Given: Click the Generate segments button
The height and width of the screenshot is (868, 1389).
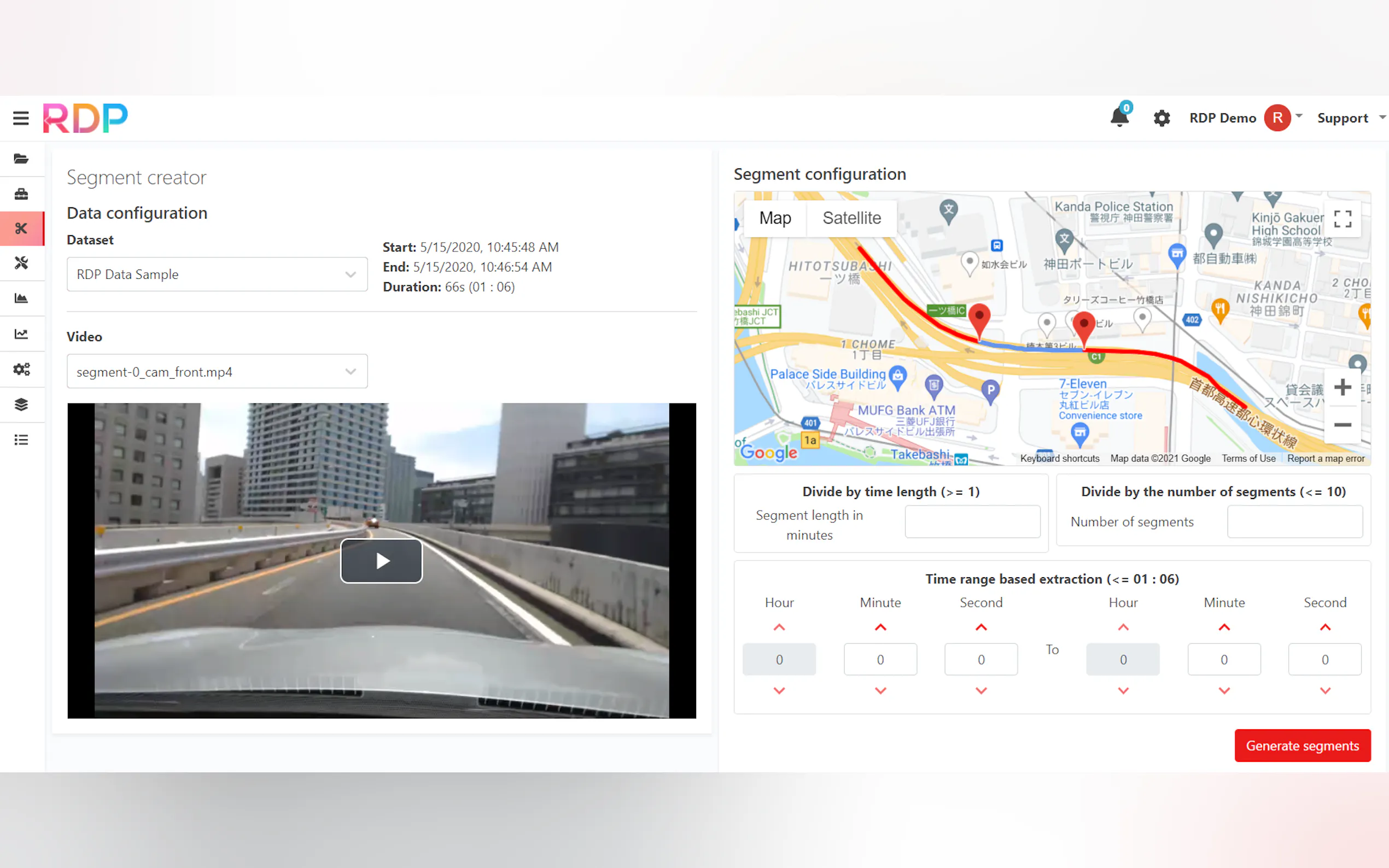Looking at the screenshot, I should tap(1302, 745).
